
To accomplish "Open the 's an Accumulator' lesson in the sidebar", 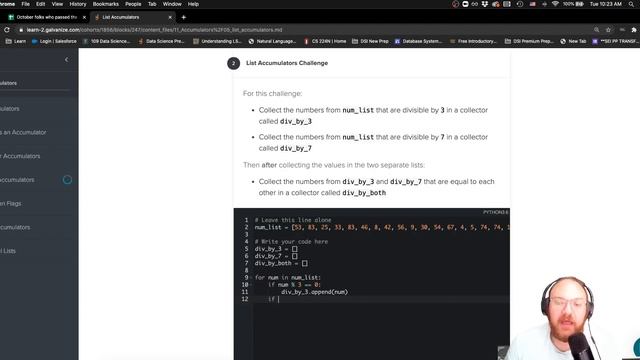I will pyautogui.click(x=23, y=132).
